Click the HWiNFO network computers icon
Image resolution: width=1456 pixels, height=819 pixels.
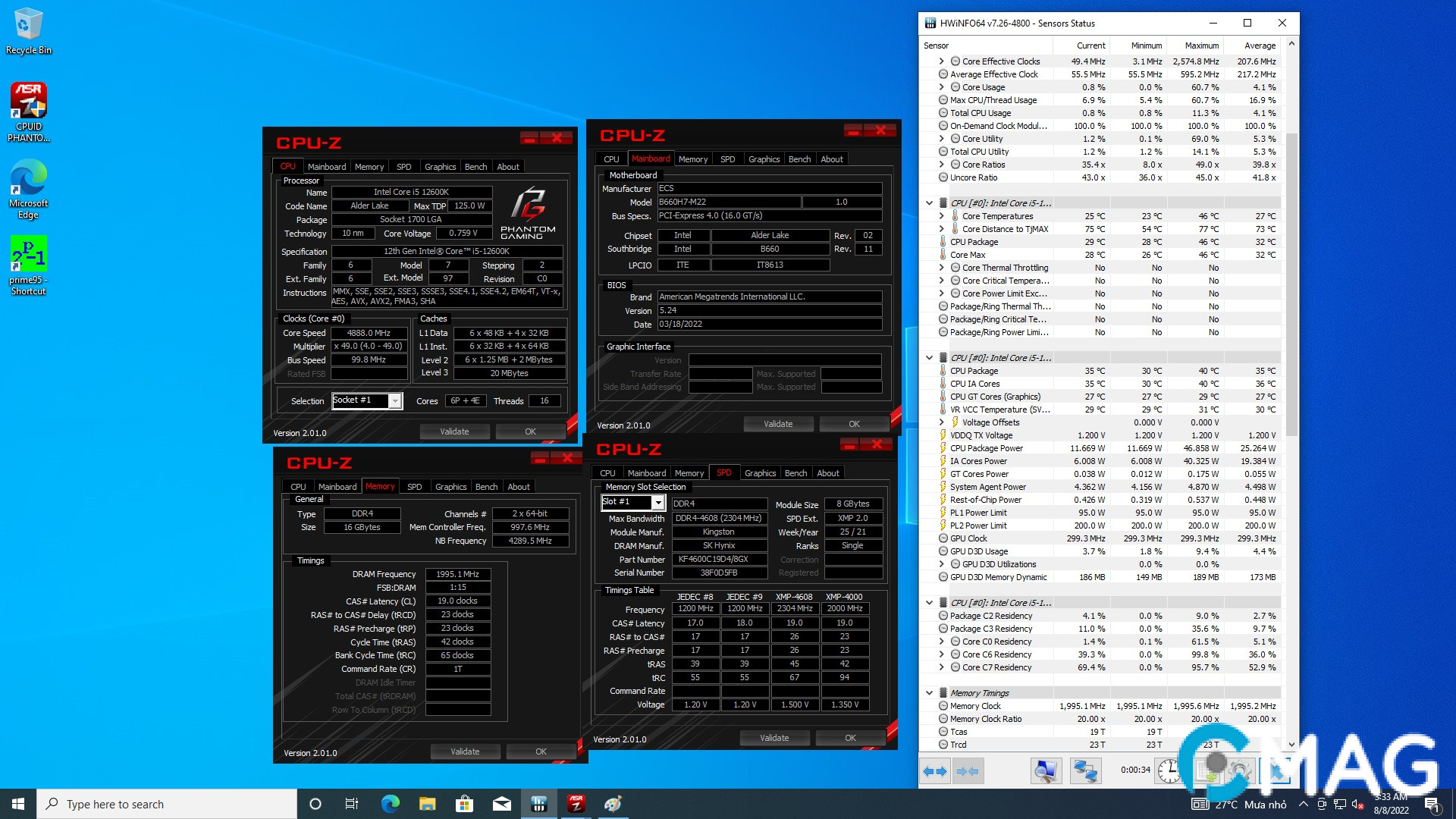(x=1085, y=771)
